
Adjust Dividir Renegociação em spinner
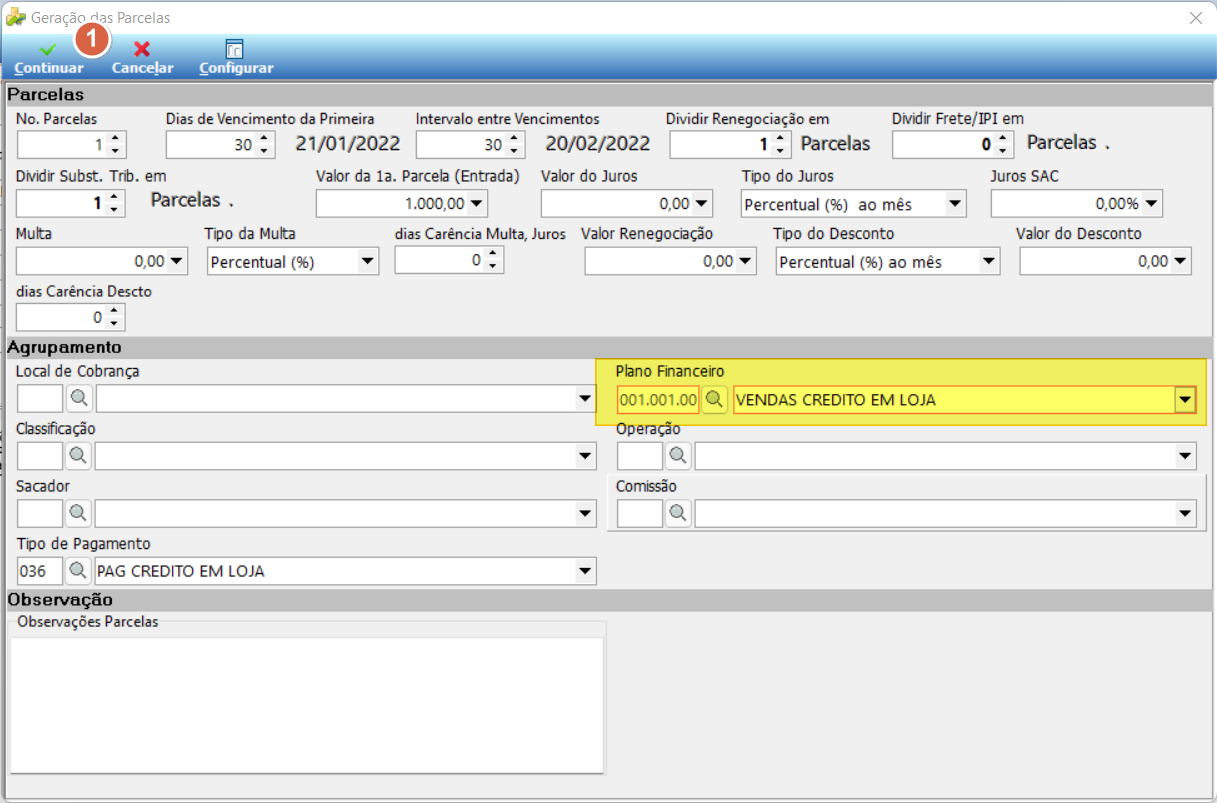tap(782, 145)
